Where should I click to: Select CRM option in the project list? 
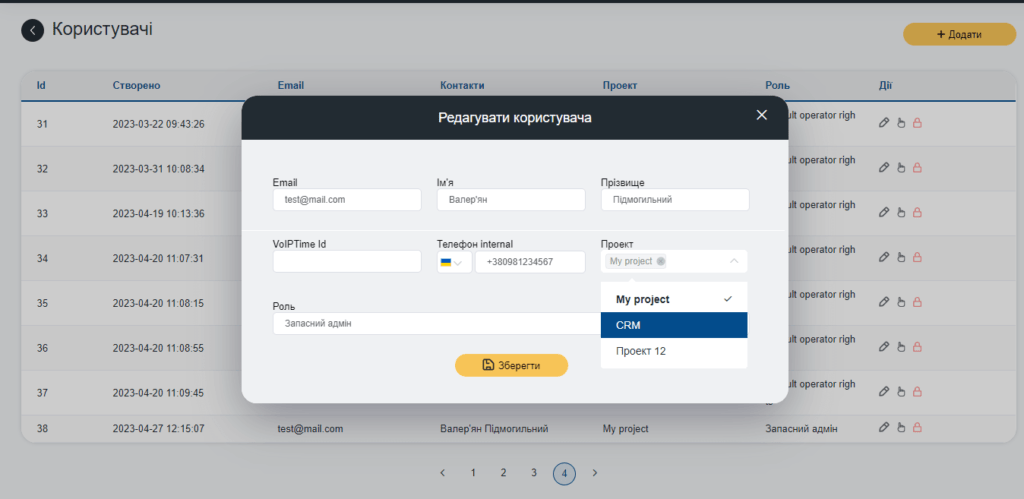tap(674, 325)
